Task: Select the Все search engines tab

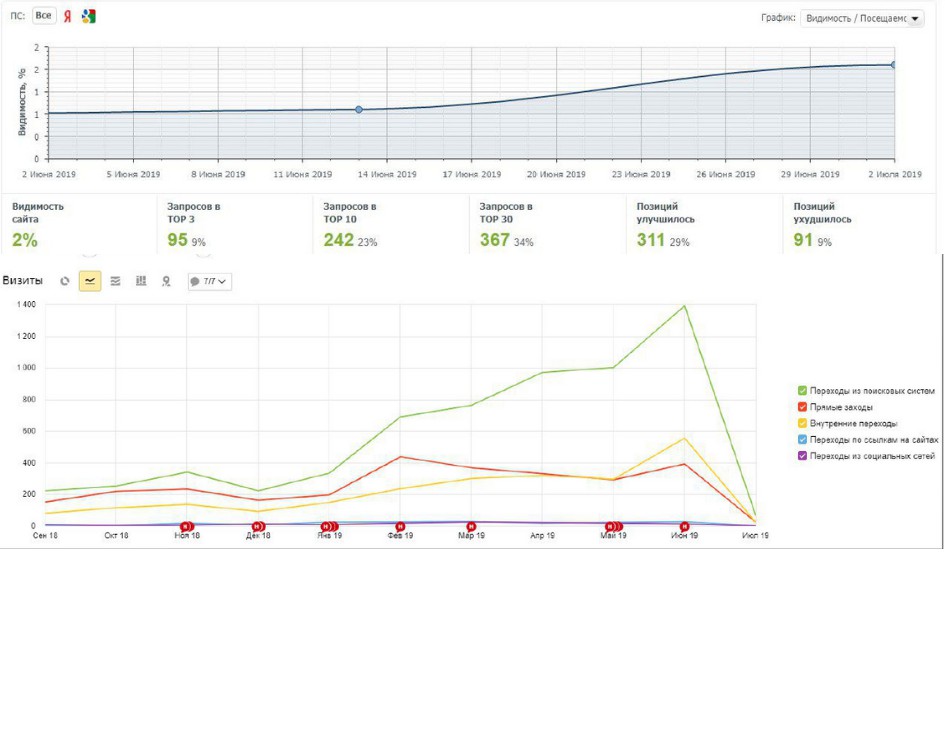Action: click(x=43, y=16)
